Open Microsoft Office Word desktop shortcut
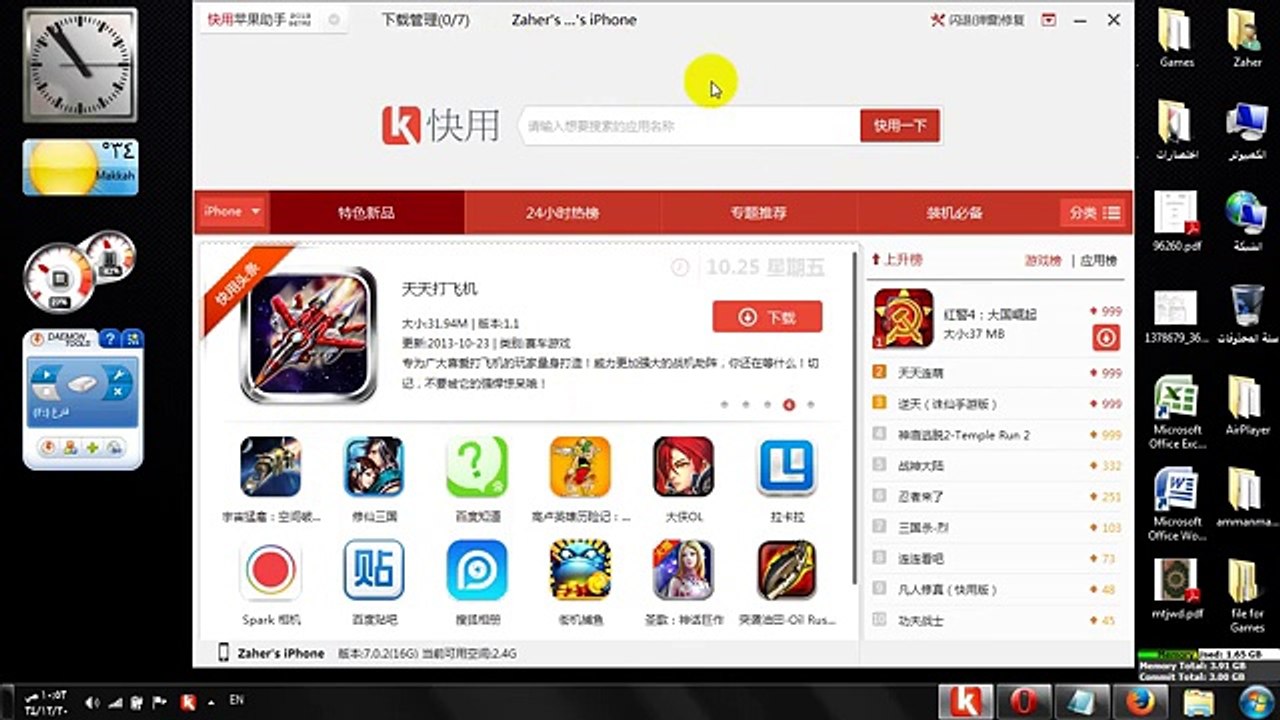Image resolution: width=1280 pixels, height=720 pixels. click(1176, 504)
